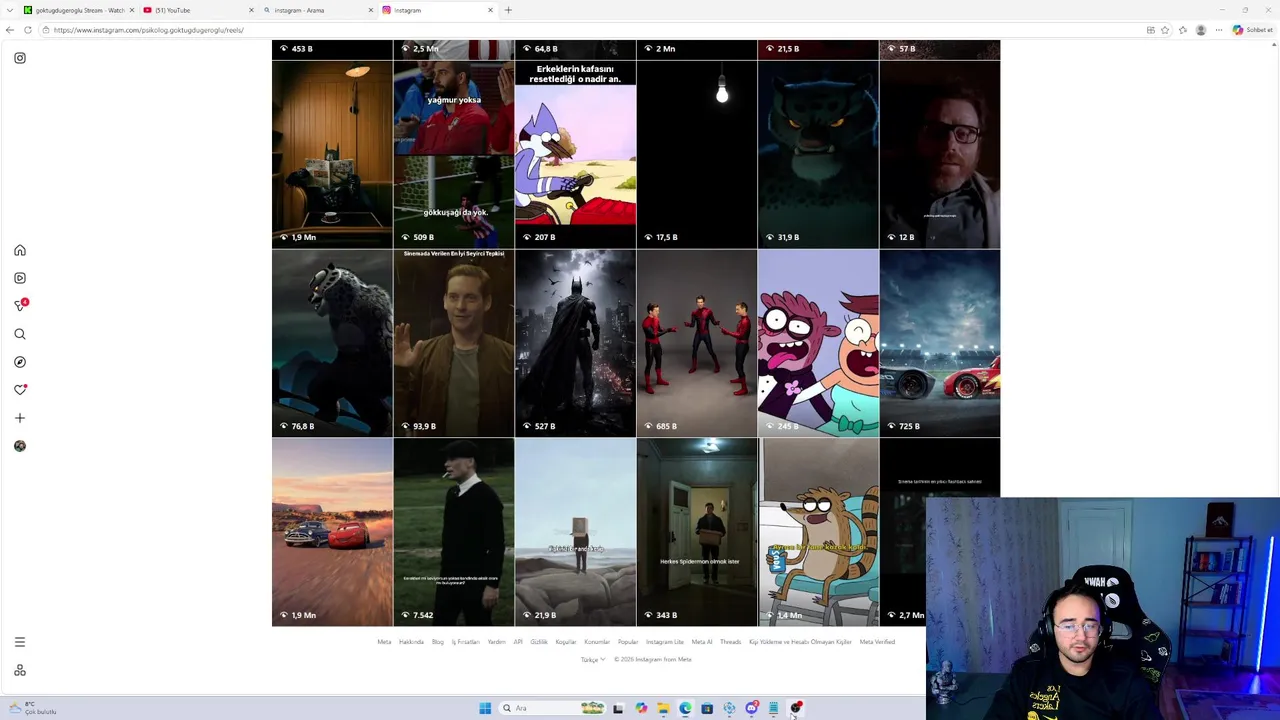Bookmark page with star icon in toolbar

tap(1165, 30)
